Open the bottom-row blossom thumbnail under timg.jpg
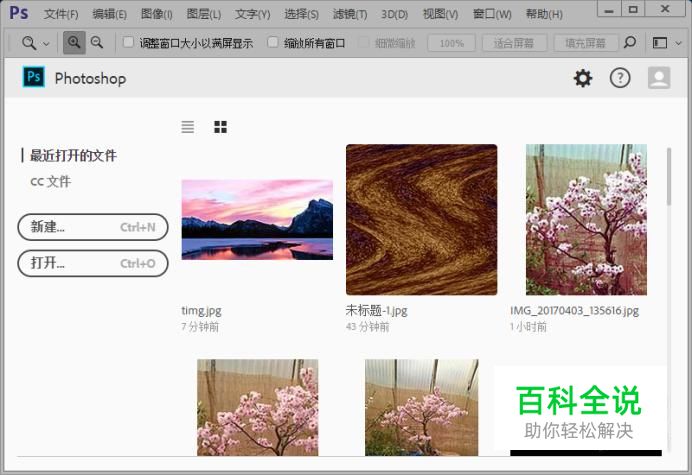The height and width of the screenshot is (475, 692). tap(257, 407)
